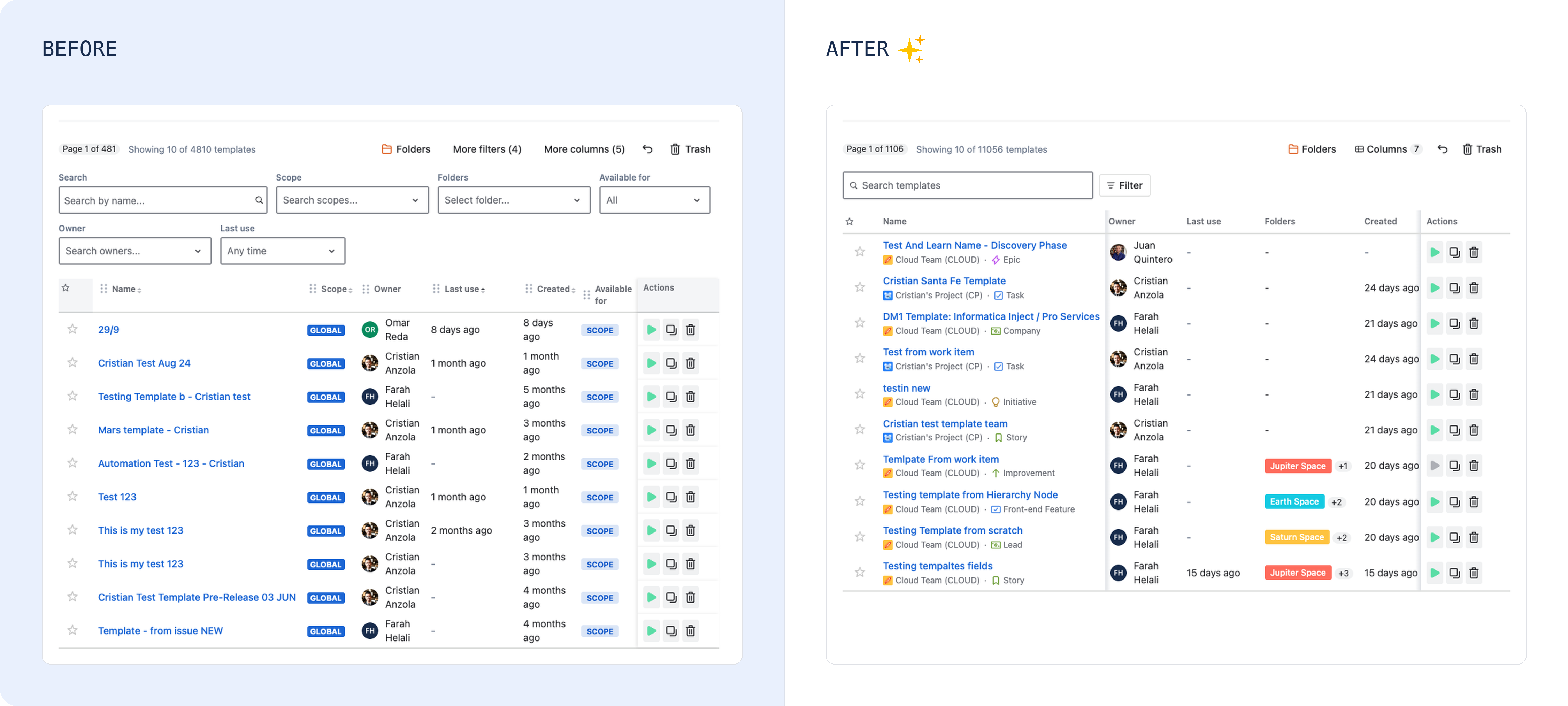Star 'Testing template from Hierarchy Node'
This screenshot has width=1568, height=706.
[860, 501]
